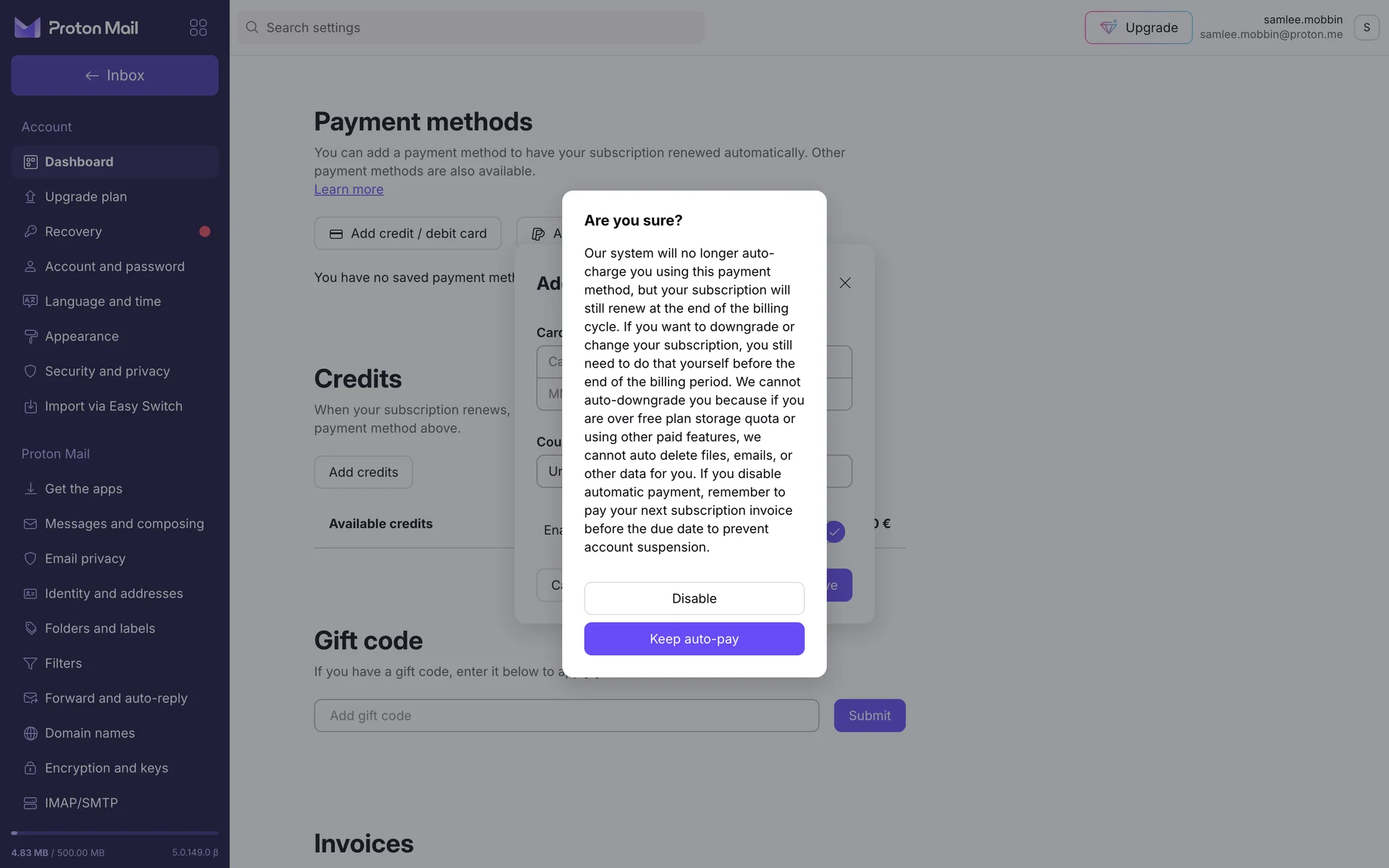Open the Learn more link
Screen dimensions: 1389x868
[x=348, y=190]
